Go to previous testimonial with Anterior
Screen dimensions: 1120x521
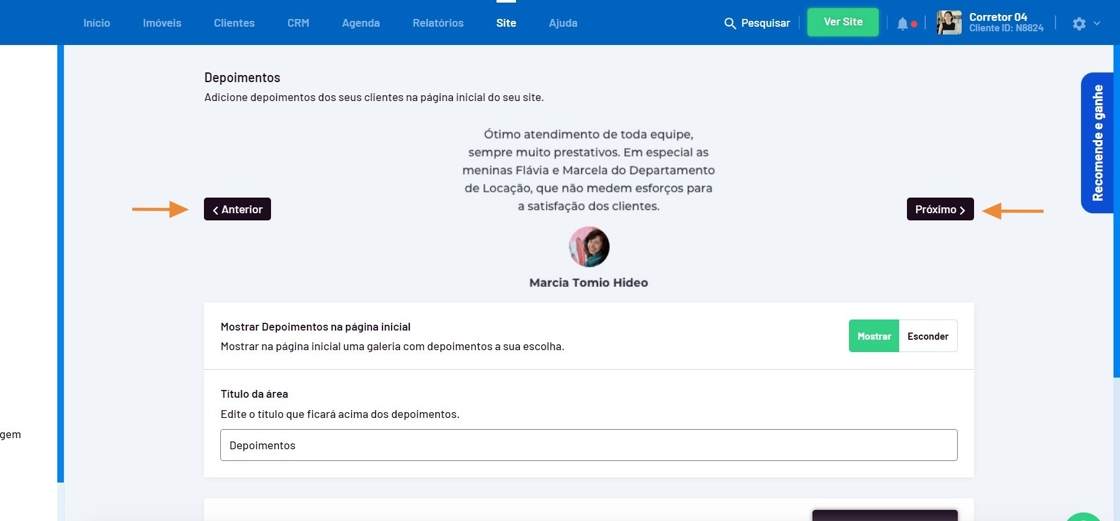237,209
